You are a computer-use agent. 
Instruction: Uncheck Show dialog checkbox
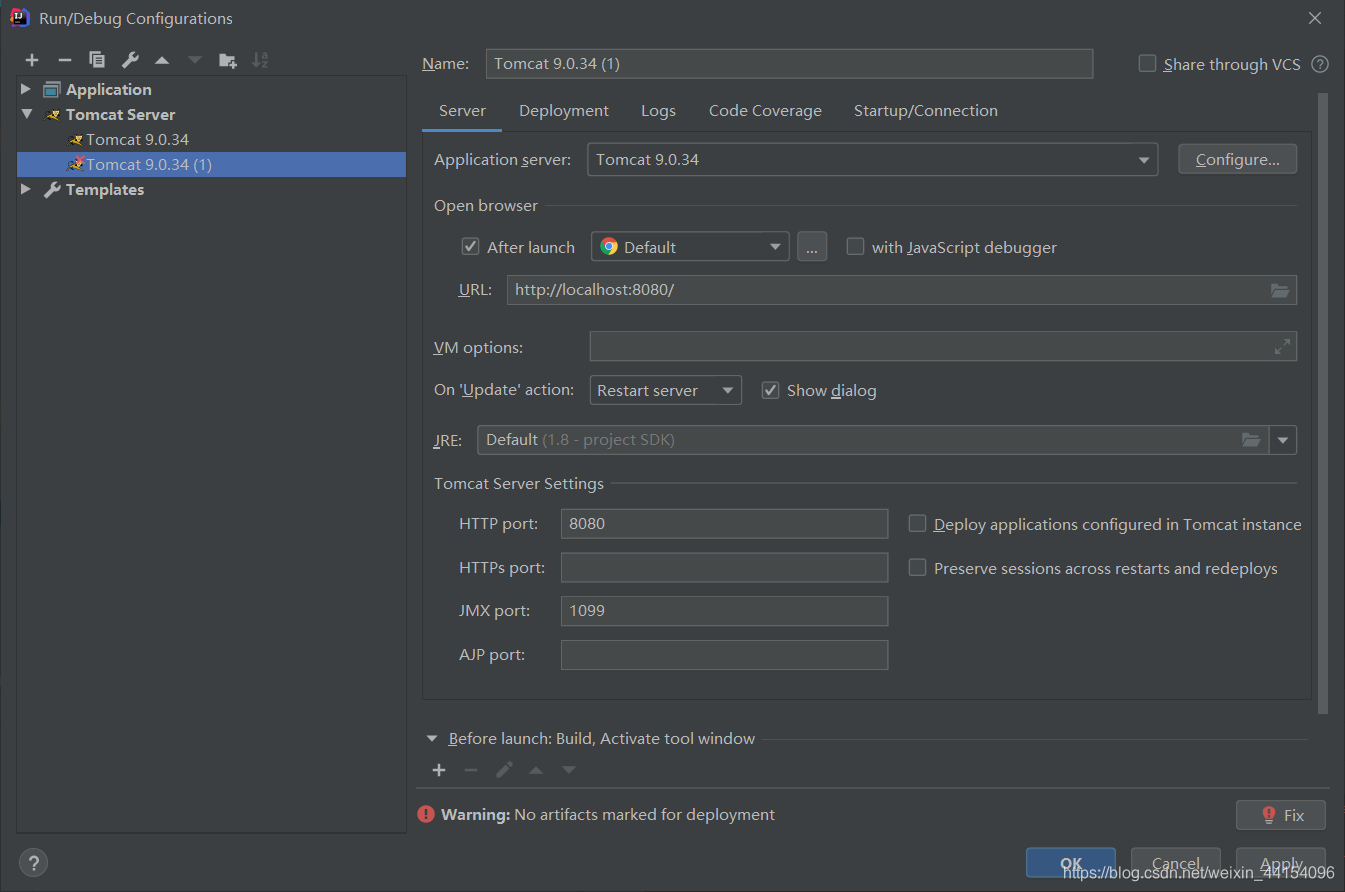point(770,390)
